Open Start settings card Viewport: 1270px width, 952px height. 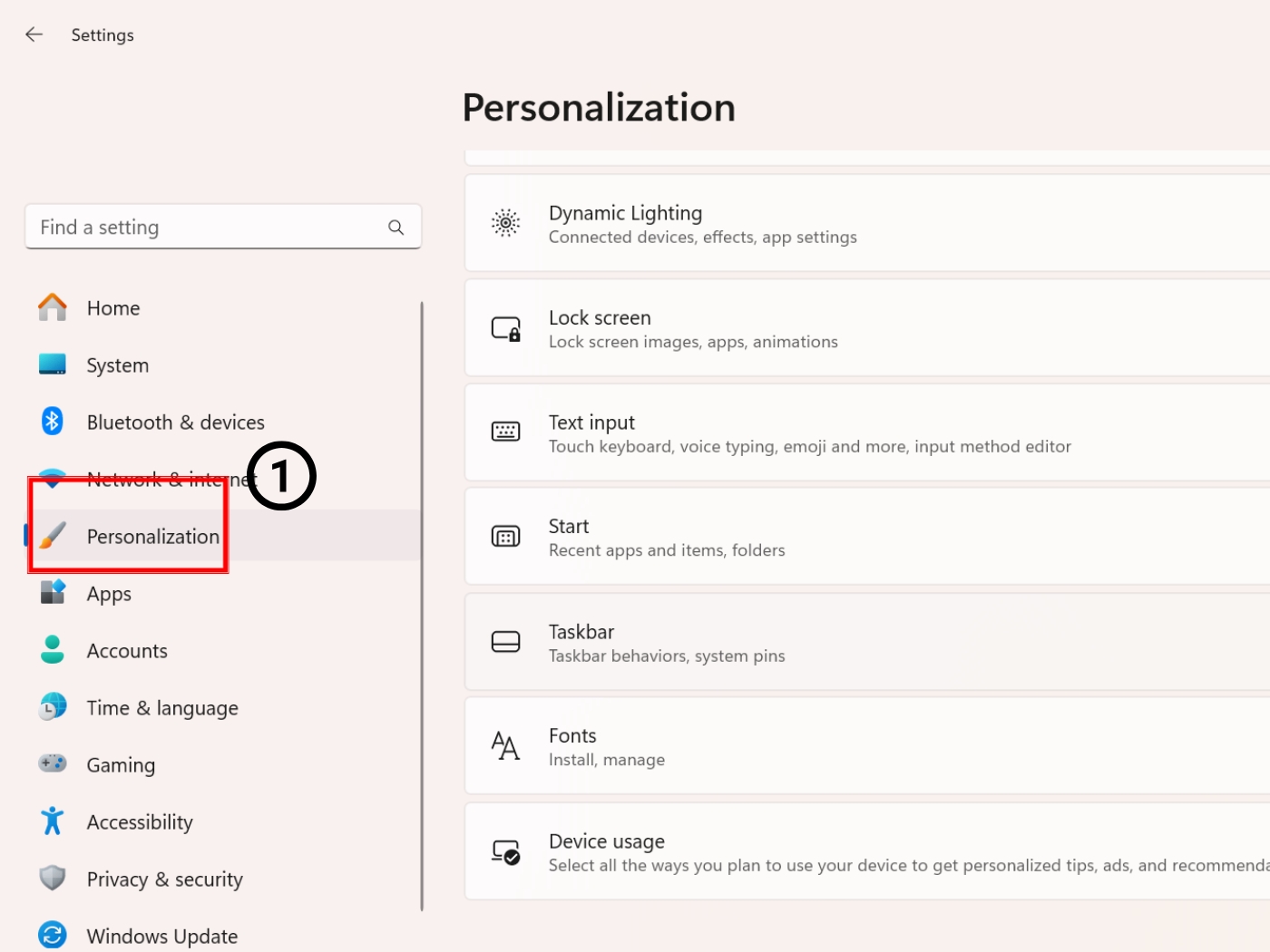click(867, 537)
